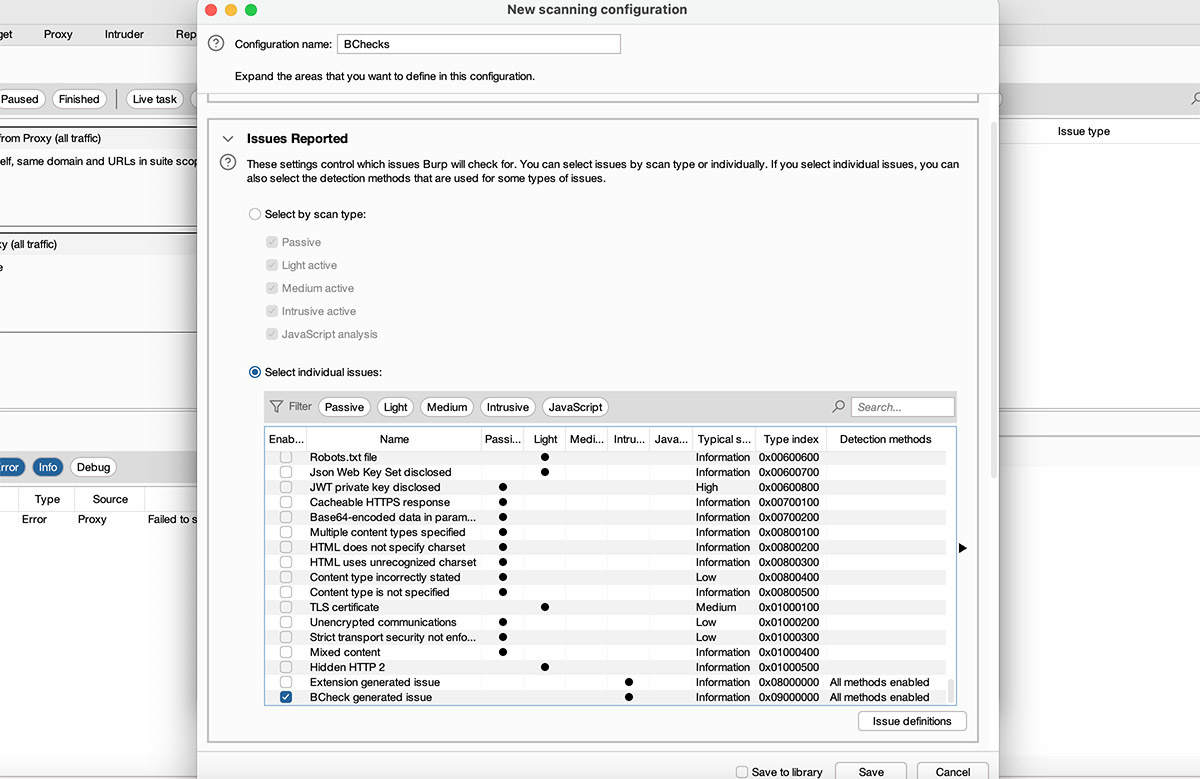
Task: Filter issues by JavaScript
Action: click(x=575, y=407)
